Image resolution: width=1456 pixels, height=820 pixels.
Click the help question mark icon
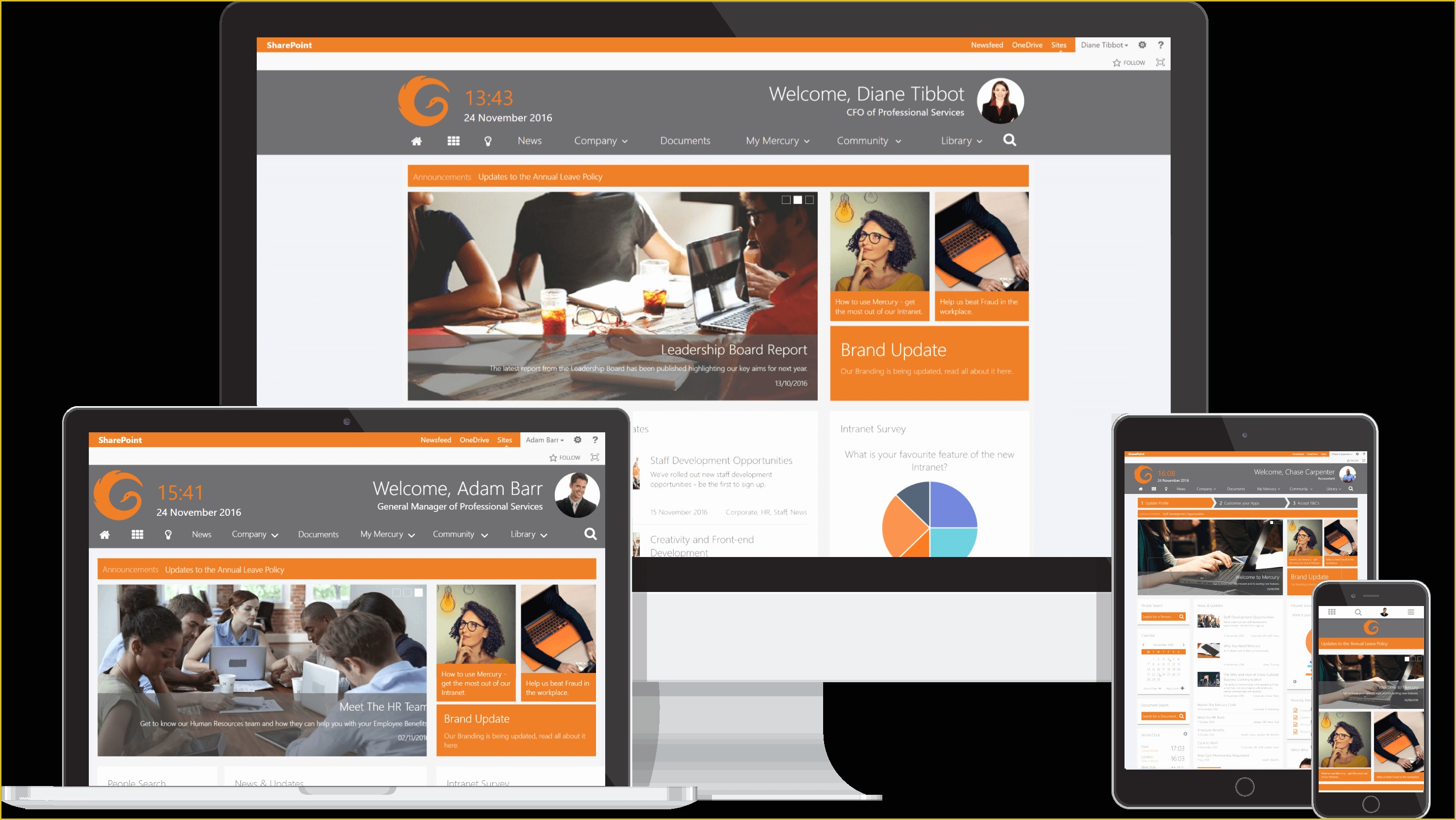click(1162, 46)
